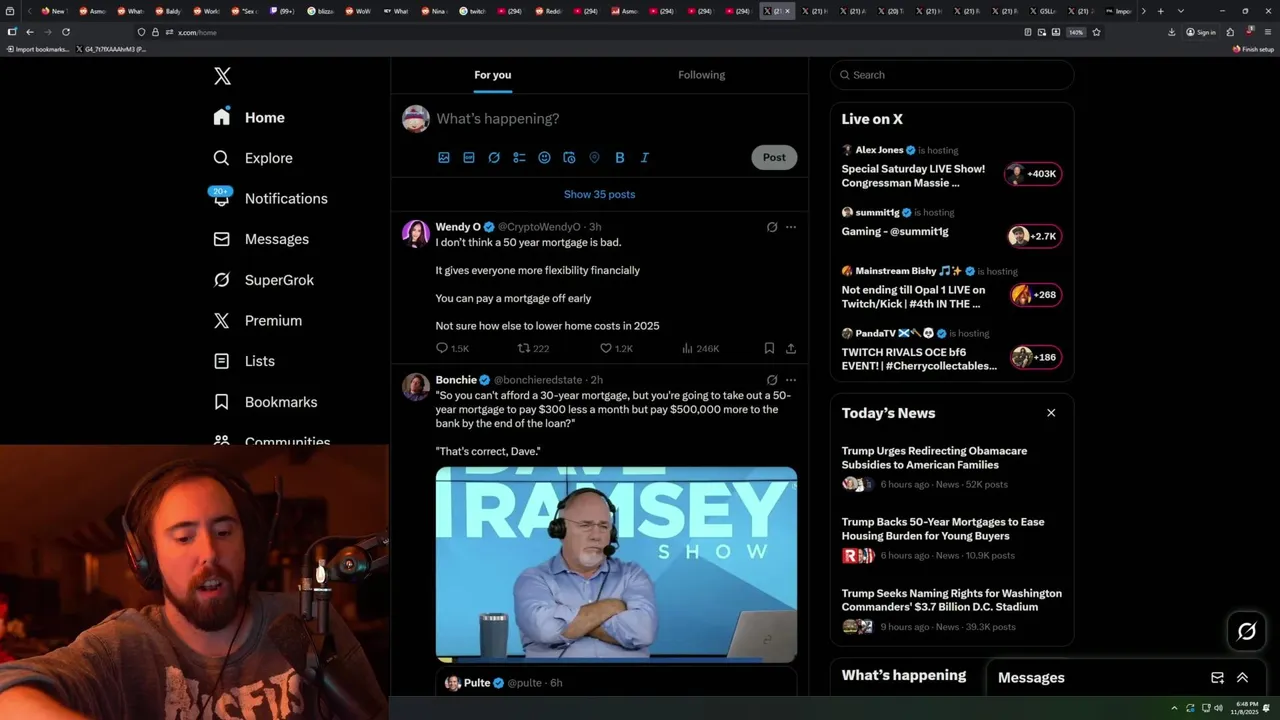Open Bonchie profile avatar
The image size is (1280, 720).
point(416,386)
